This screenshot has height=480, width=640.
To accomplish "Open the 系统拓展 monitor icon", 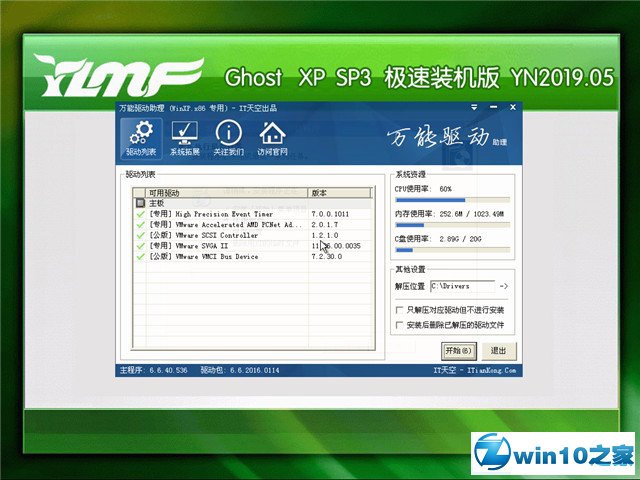I will pyautogui.click(x=184, y=139).
